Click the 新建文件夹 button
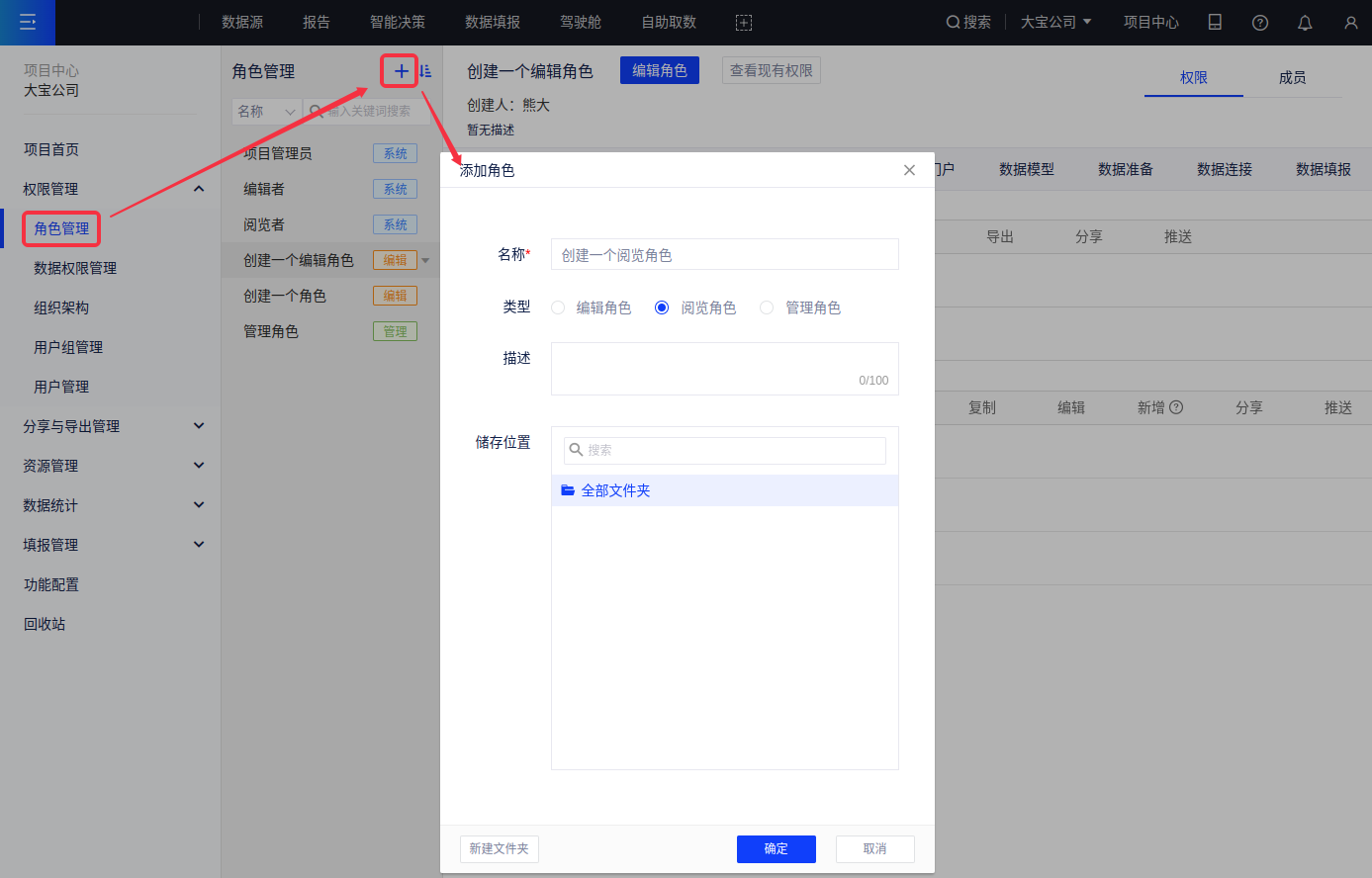This screenshot has width=1372, height=878. (x=499, y=848)
